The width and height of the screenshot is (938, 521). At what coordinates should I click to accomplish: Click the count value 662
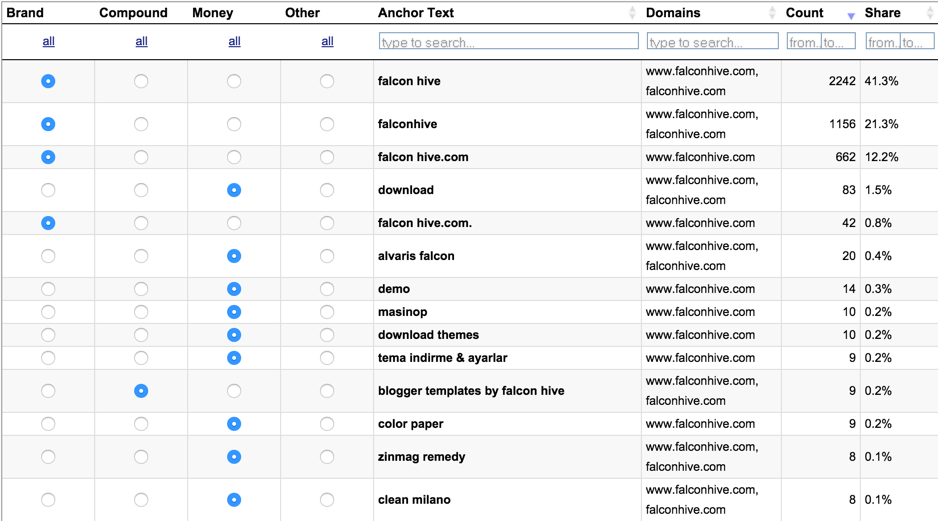click(x=845, y=157)
